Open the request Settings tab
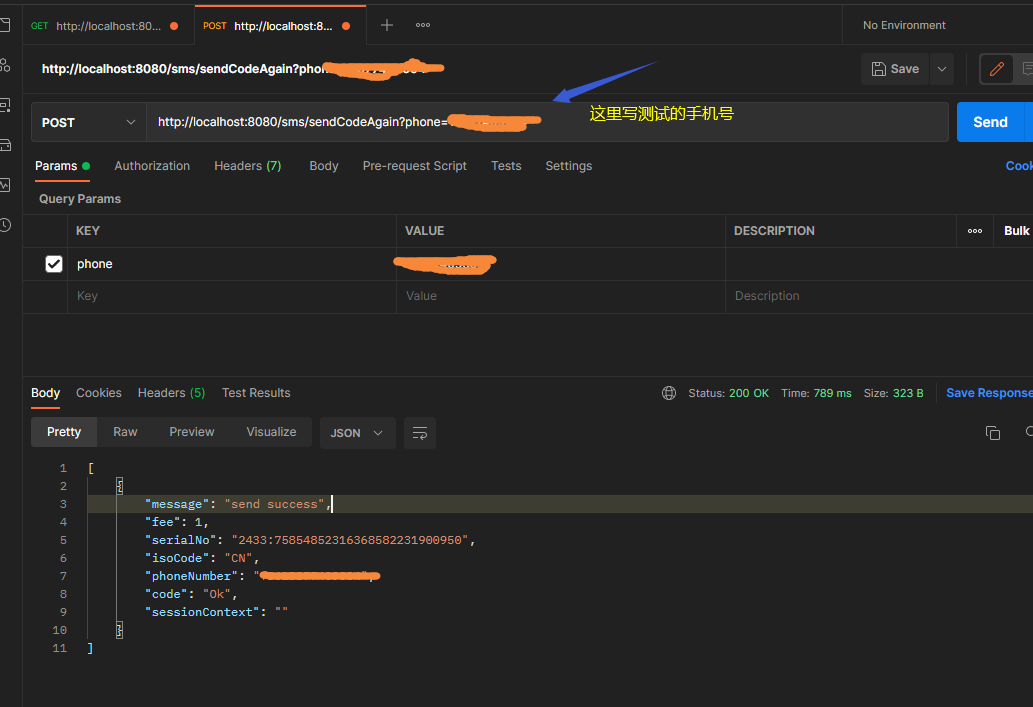Viewport: 1033px width, 707px height. 569,166
